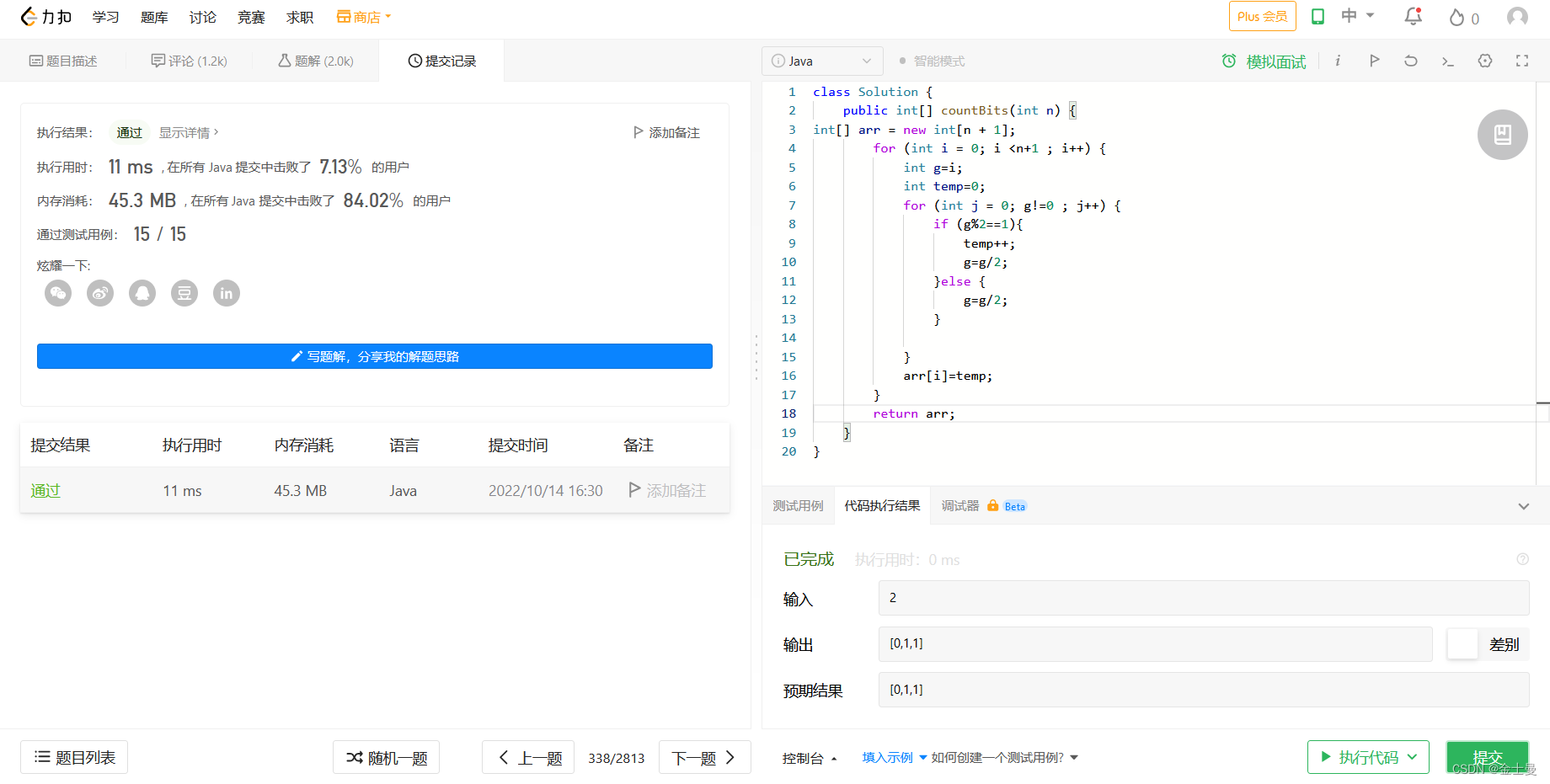Open the 调试器 Beta tab

click(984, 505)
